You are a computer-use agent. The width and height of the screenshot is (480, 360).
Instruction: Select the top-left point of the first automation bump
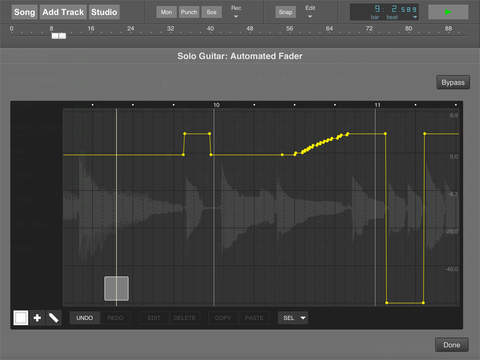[x=185, y=134]
